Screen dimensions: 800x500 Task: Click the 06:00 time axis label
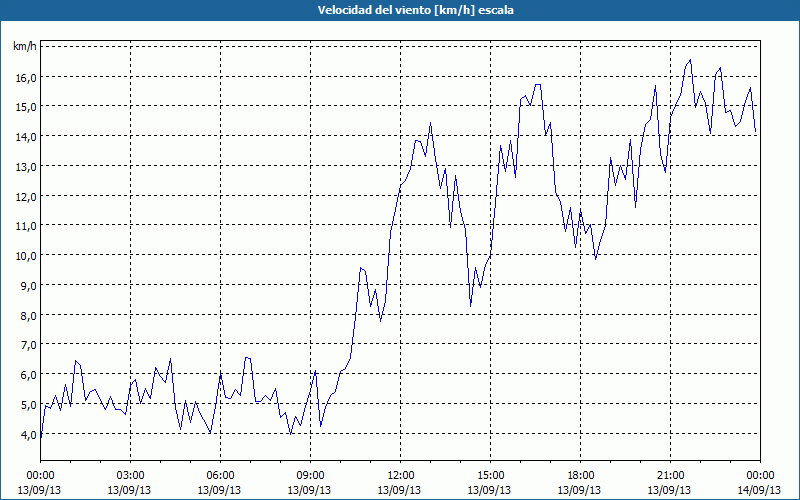[x=220, y=476]
